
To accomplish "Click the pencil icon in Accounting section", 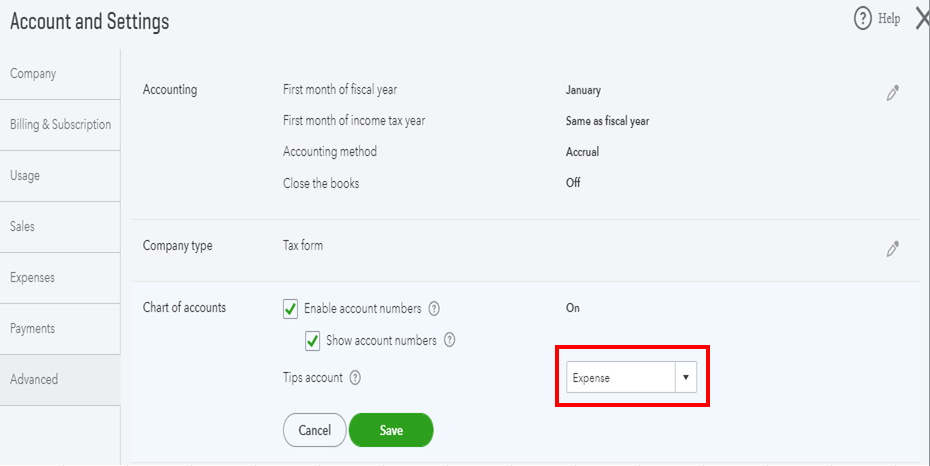I will (892, 93).
